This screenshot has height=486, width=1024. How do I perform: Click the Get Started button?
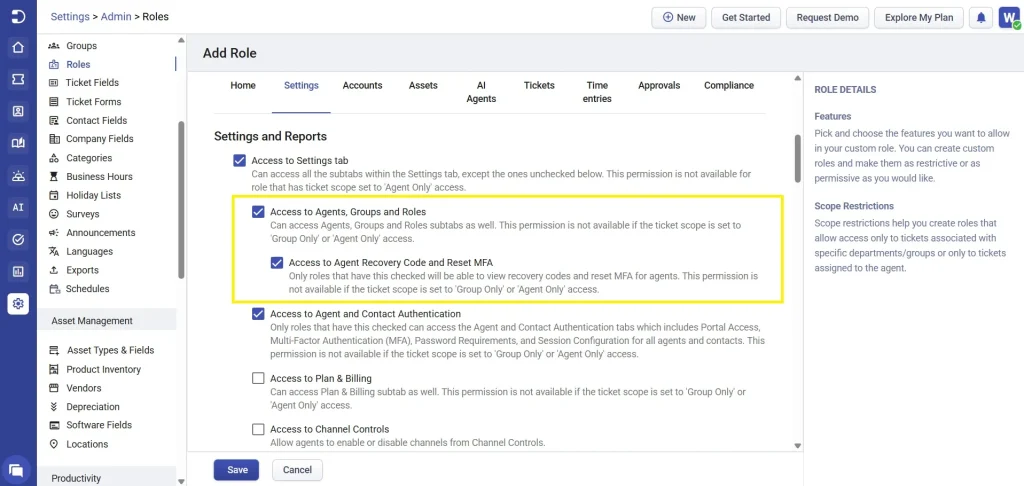pyautogui.click(x=746, y=18)
